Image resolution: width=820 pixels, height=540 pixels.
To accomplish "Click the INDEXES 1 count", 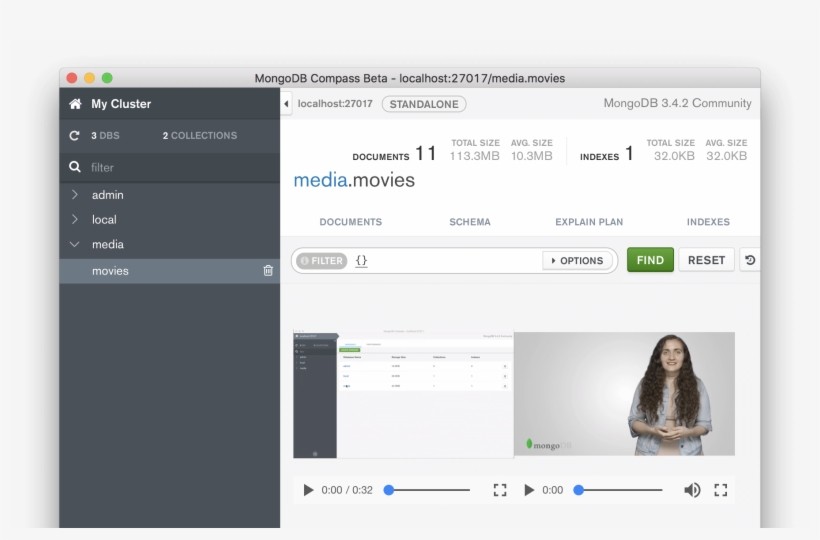I will tap(607, 154).
